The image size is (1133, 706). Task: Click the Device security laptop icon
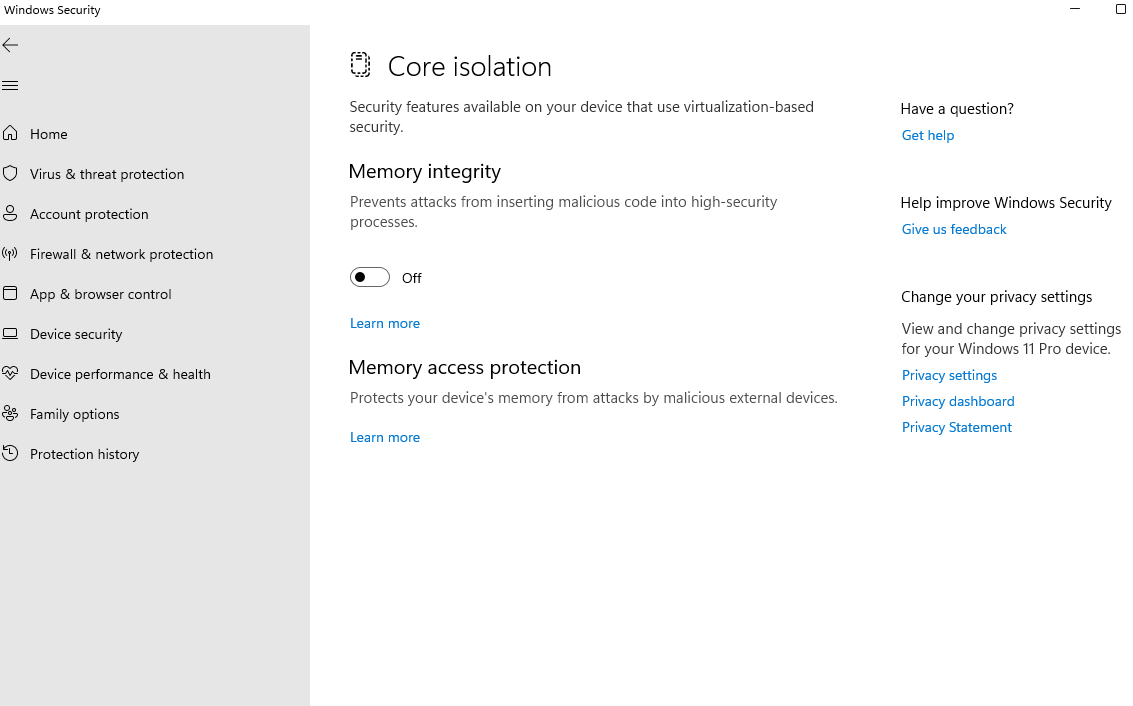point(10,333)
